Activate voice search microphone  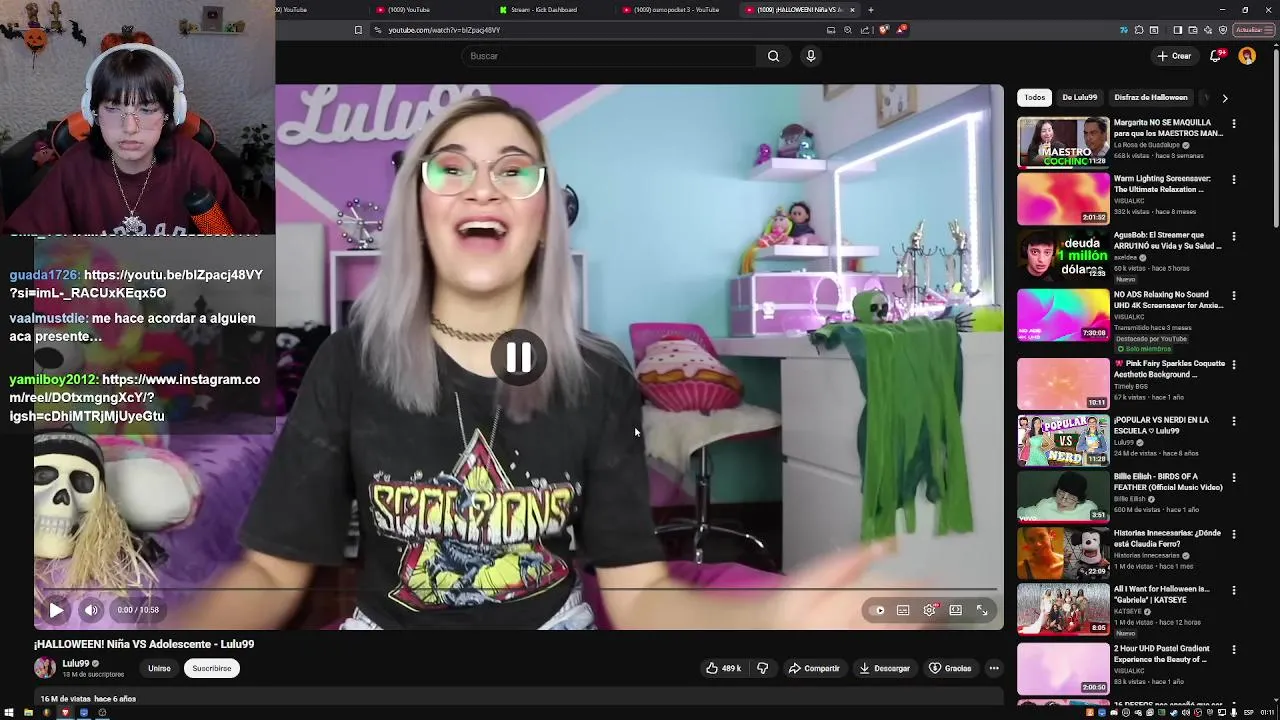pos(811,56)
